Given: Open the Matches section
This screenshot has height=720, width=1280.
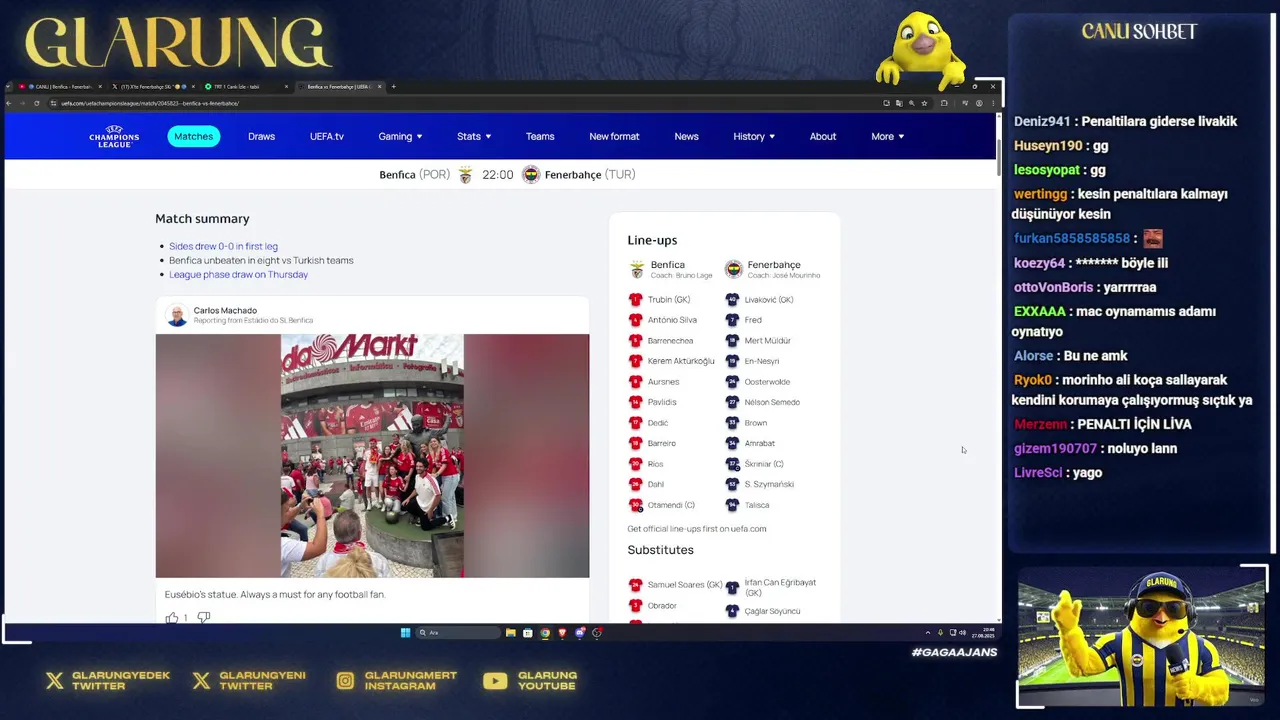Looking at the screenshot, I should 193,136.
